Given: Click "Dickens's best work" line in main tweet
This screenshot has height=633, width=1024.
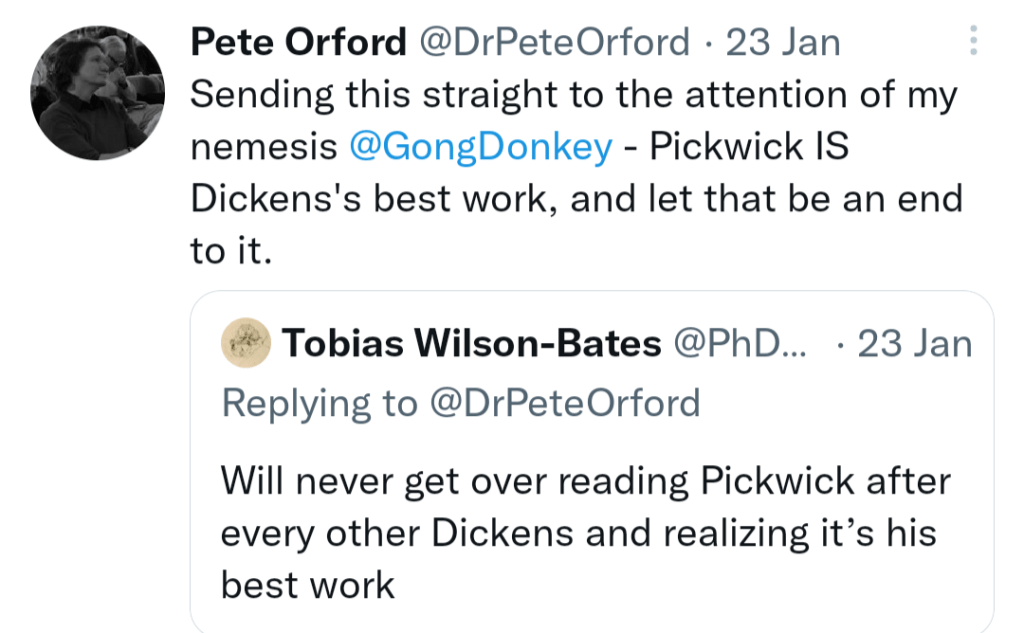Looking at the screenshot, I should [370, 199].
